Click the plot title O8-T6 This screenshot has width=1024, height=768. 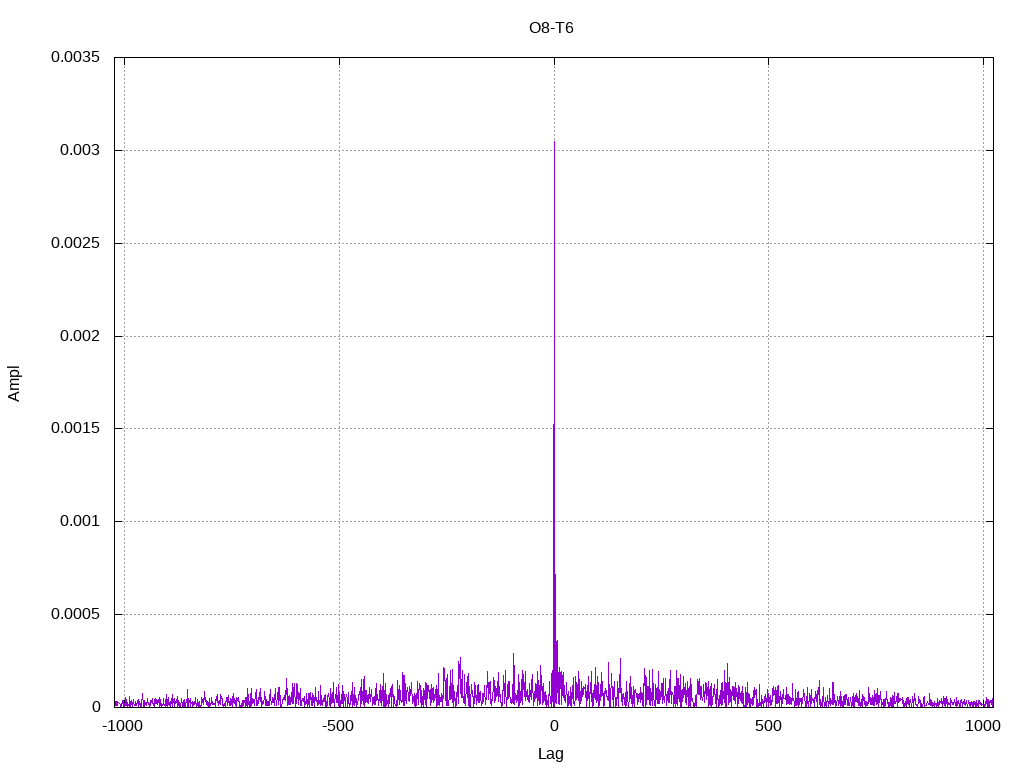[551, 28]
